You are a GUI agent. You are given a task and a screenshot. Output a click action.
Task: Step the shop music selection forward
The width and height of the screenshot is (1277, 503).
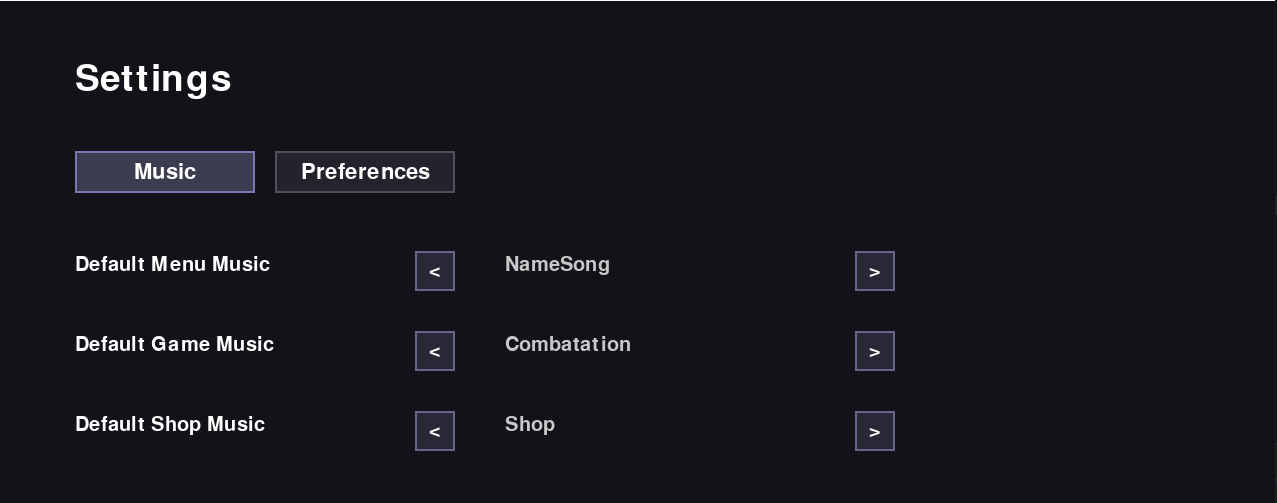875,431
